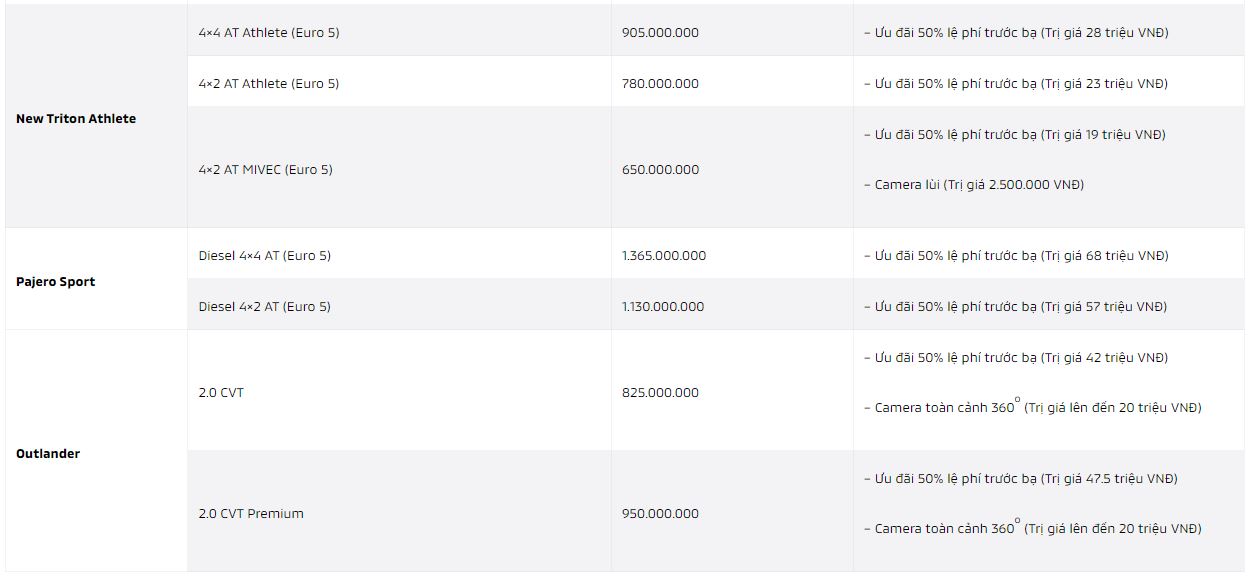Click the 650.000.000 price

click(660, 169)
